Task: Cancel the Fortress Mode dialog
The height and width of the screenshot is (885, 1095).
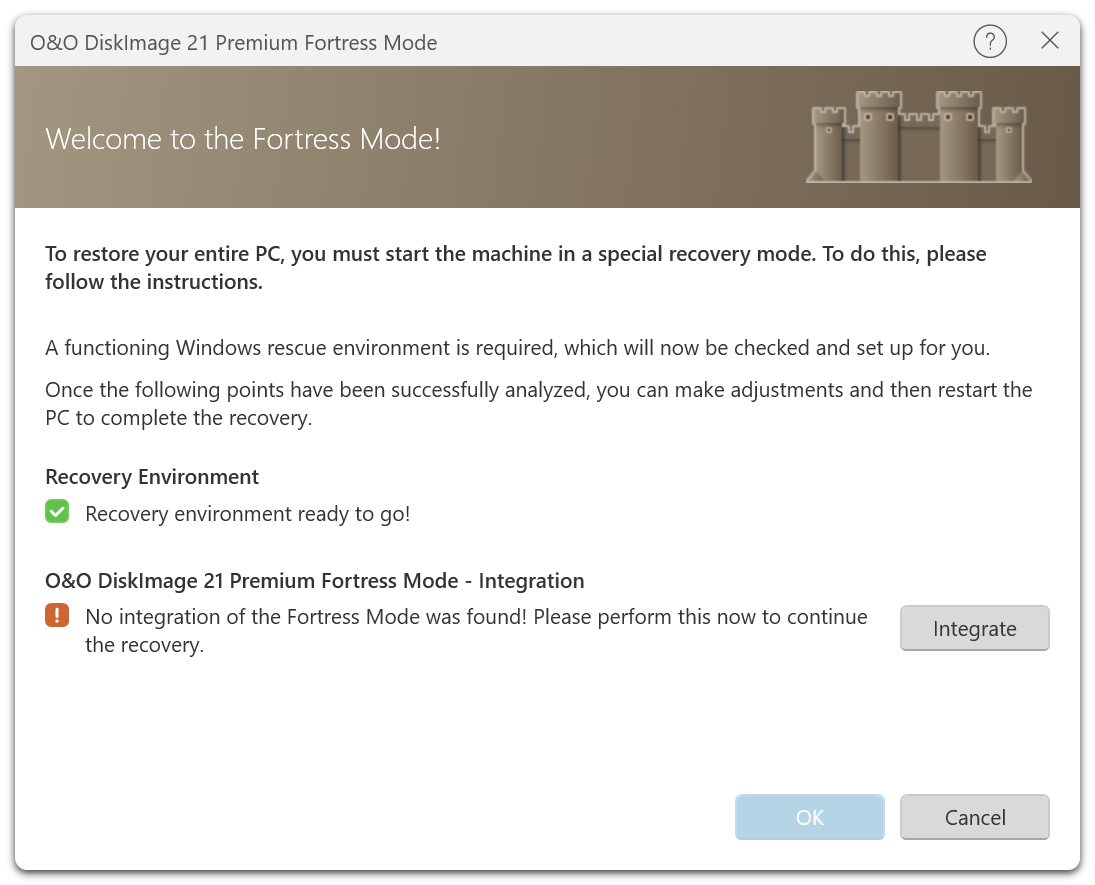Action: tap(974, 817)
